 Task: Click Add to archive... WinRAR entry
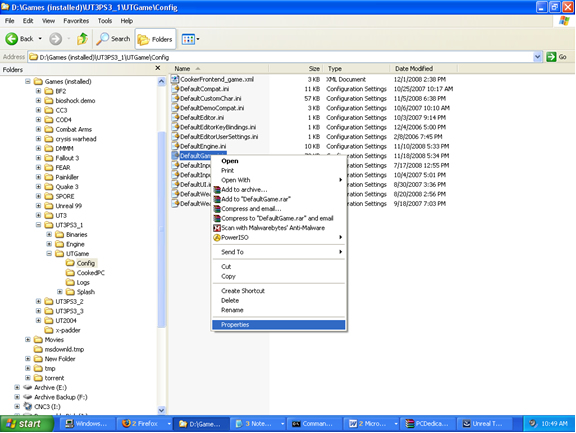(x=279, y=190)
